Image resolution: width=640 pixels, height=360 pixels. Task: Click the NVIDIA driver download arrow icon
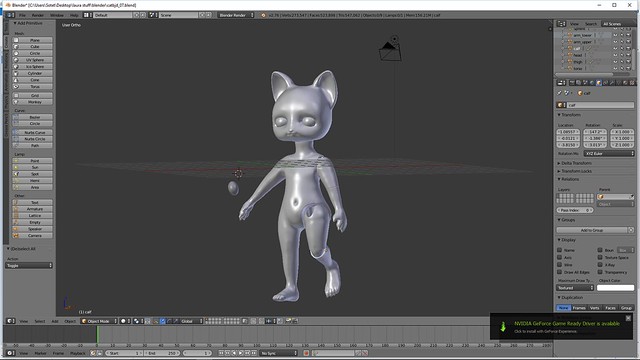503,327
